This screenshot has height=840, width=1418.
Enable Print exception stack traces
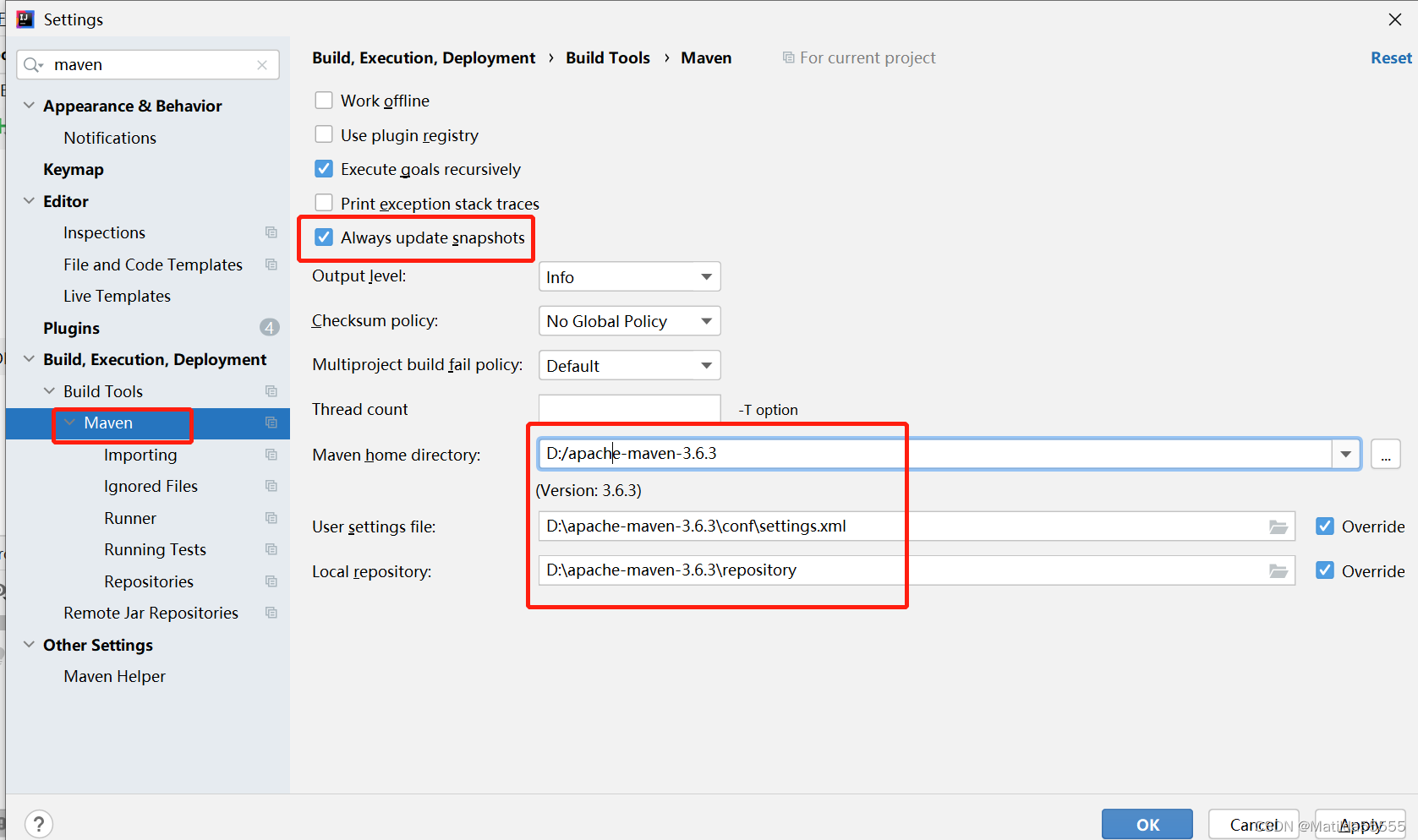(324, 203)
